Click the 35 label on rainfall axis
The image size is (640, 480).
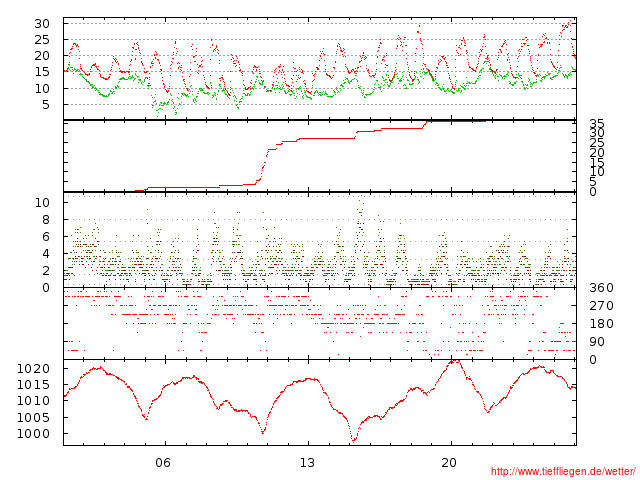[597, 124]
